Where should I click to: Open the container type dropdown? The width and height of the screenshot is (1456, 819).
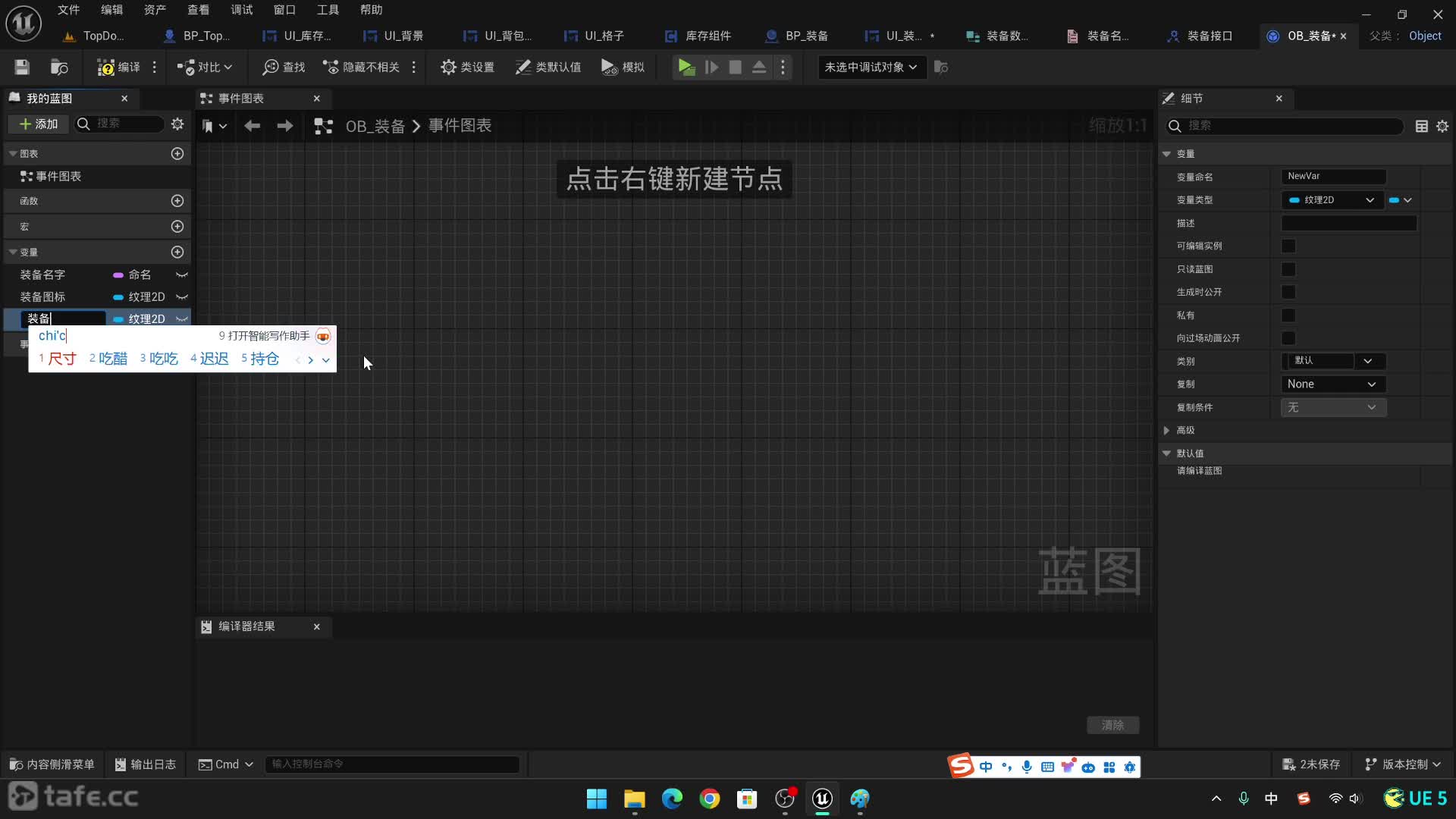click(x=1400, y=200)
